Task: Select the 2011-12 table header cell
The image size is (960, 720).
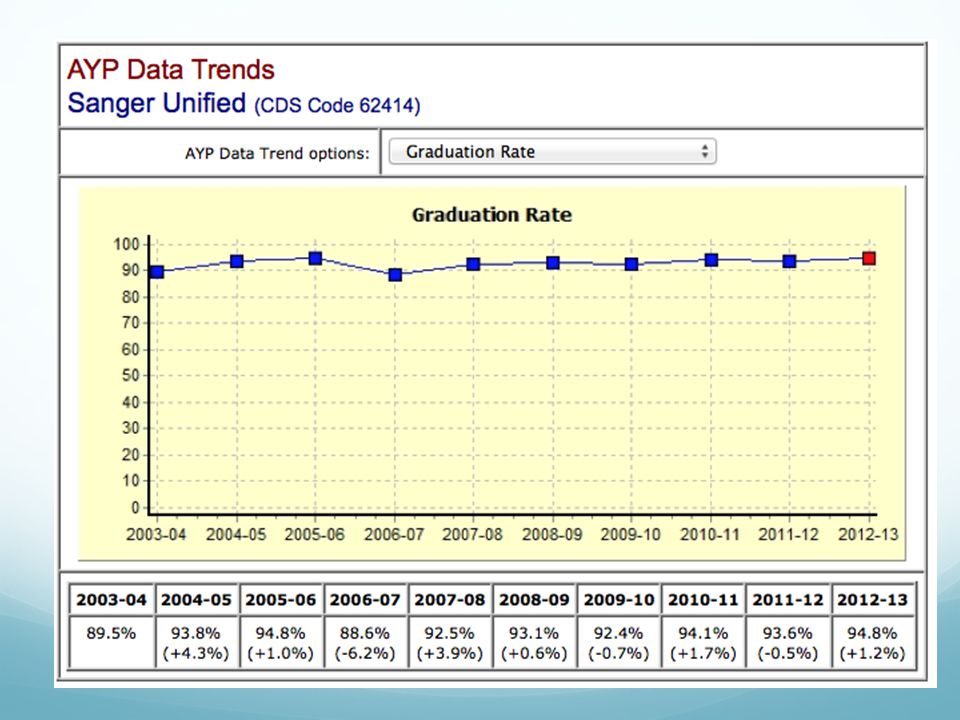Action: point(787,599)
